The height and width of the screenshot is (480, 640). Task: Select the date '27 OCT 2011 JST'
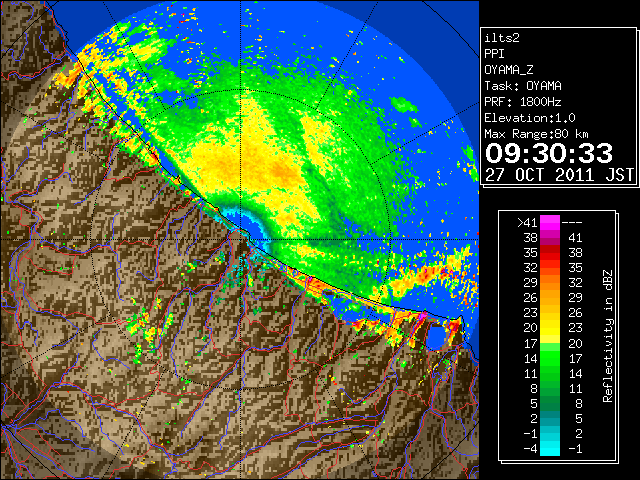[x=559, y=175]
